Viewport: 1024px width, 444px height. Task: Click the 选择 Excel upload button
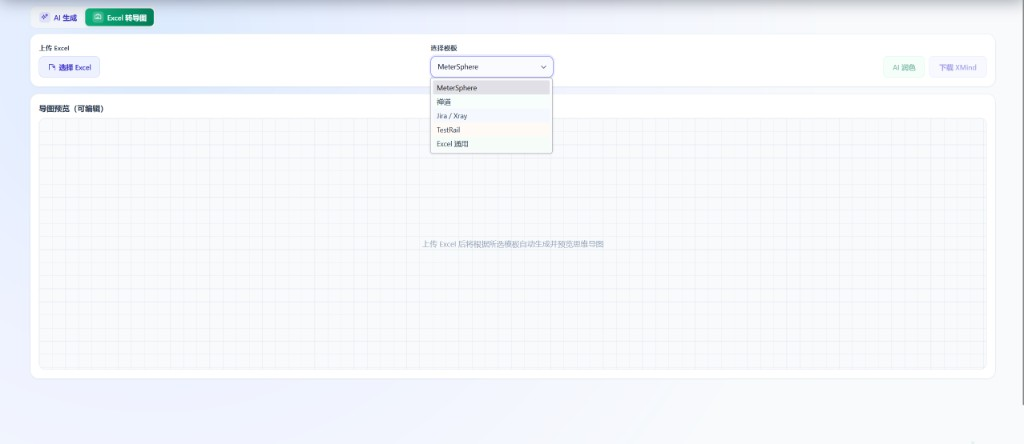click(x=69, y=67)
